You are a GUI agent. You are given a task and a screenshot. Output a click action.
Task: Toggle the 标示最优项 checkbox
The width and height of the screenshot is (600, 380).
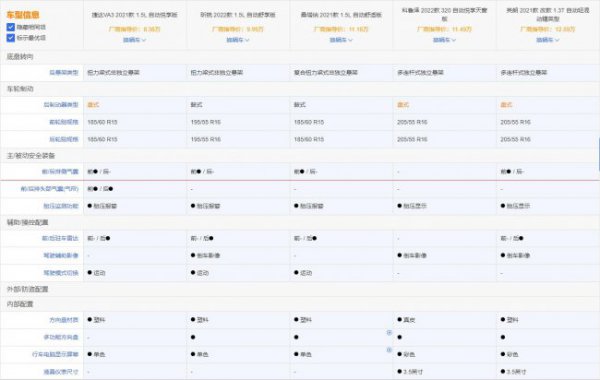tap(11, 38)
